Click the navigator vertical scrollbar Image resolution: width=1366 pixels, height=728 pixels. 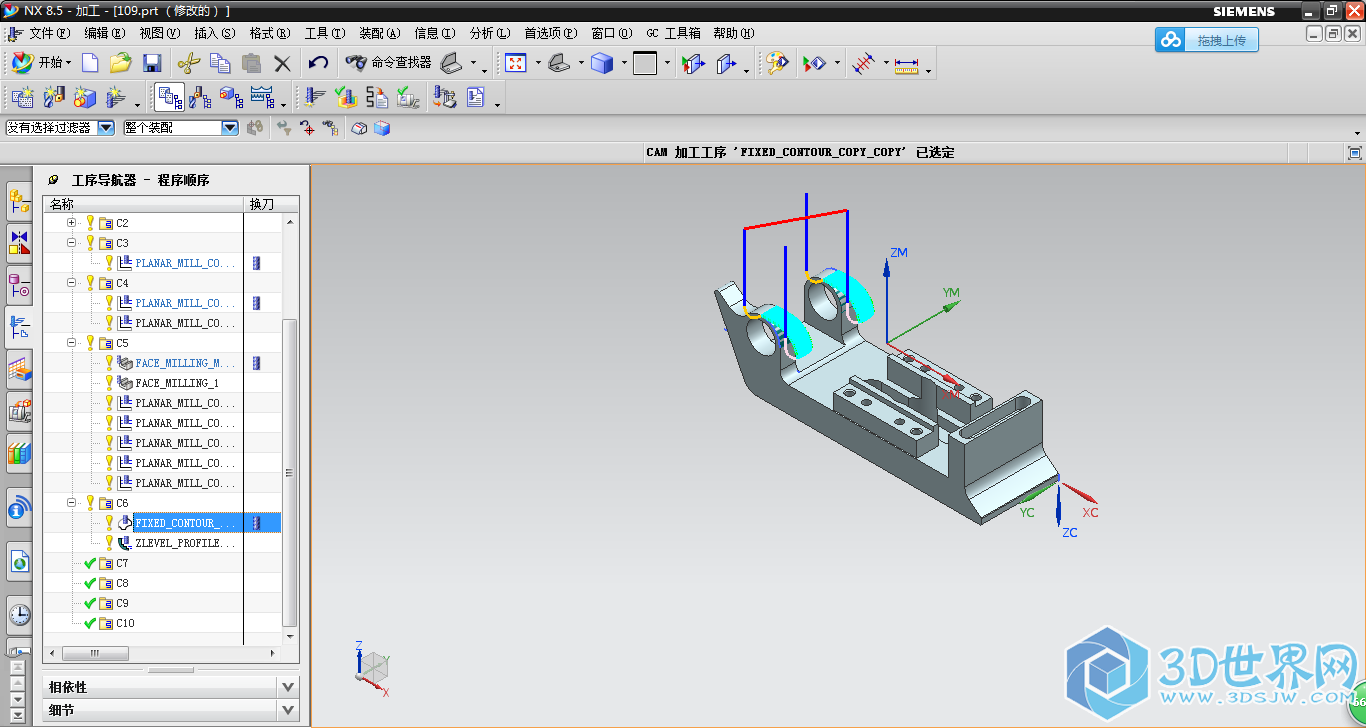pyautogui.click(x=290, y=472)
